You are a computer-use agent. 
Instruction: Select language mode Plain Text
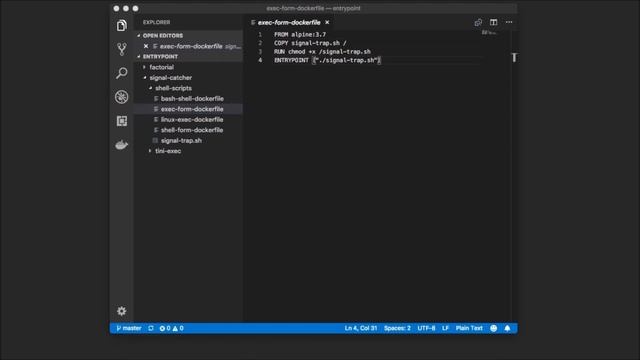click(x=469, y=328)
